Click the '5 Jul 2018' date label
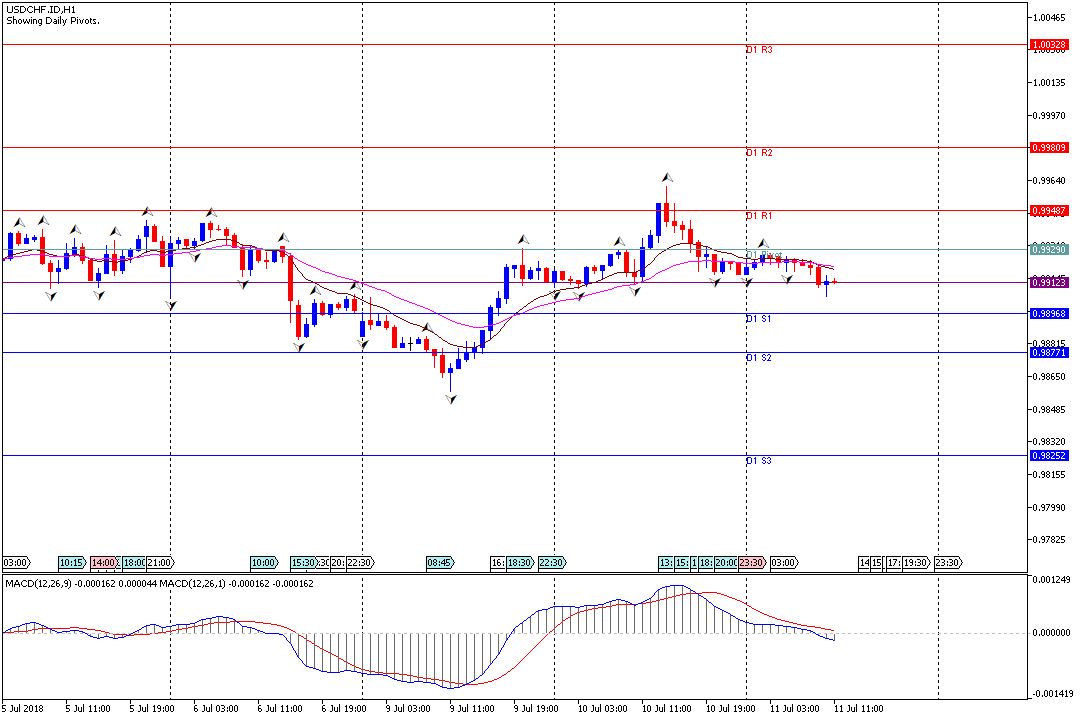Image resolution: width=1080 pixels, height=720 pixels. (x=23, y=709)
